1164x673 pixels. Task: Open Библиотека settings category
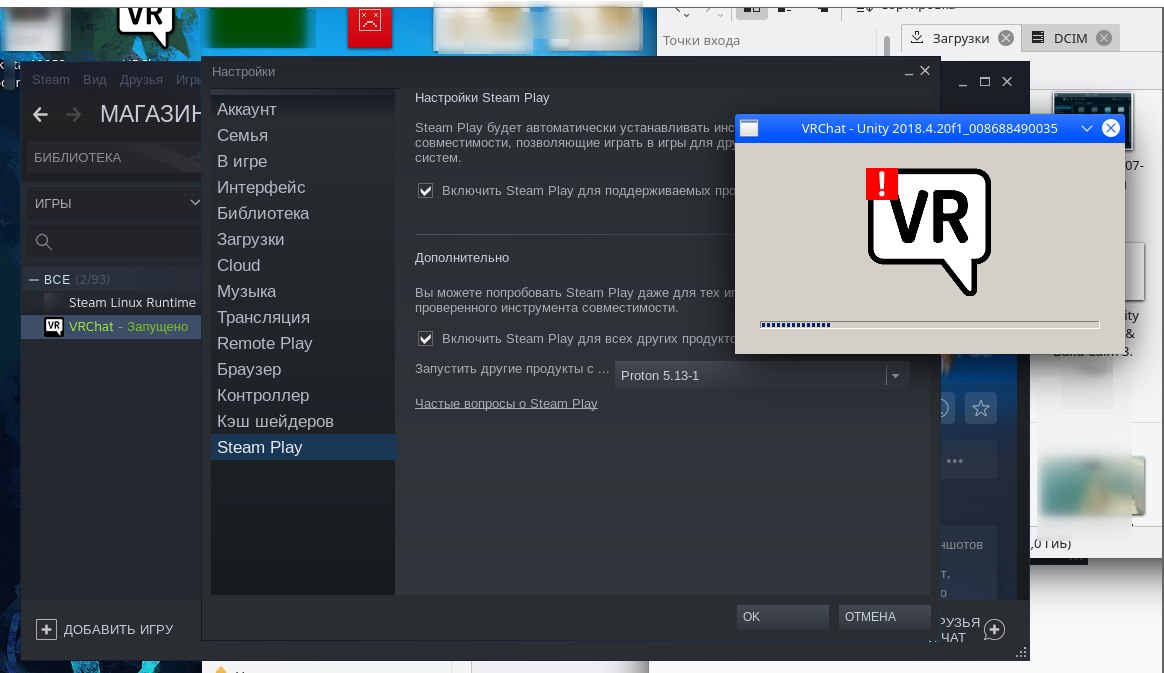[302, 213]
